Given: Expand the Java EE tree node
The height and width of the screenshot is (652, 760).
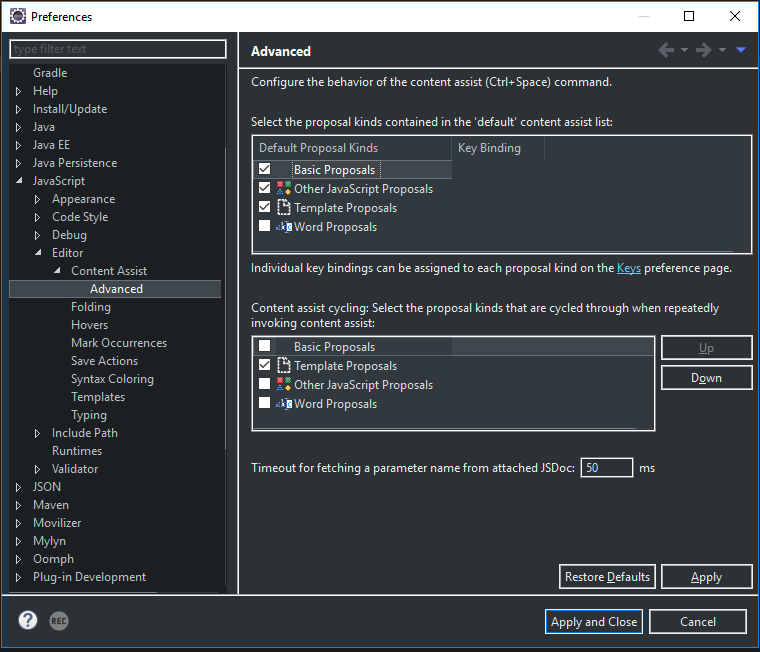Looking at the screenshot, I should point(18,145).
